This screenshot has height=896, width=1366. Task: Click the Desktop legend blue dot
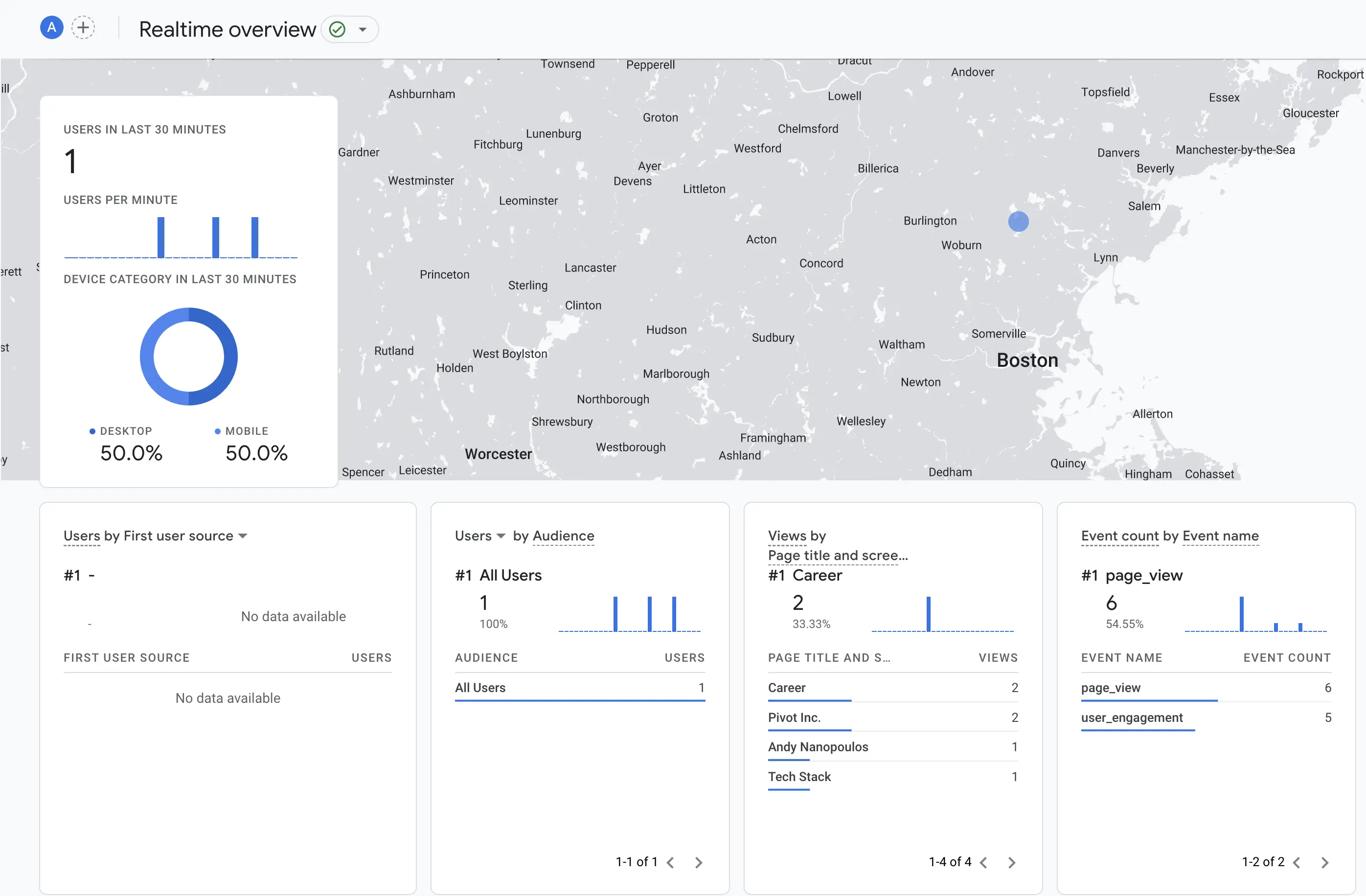[92, 431]
